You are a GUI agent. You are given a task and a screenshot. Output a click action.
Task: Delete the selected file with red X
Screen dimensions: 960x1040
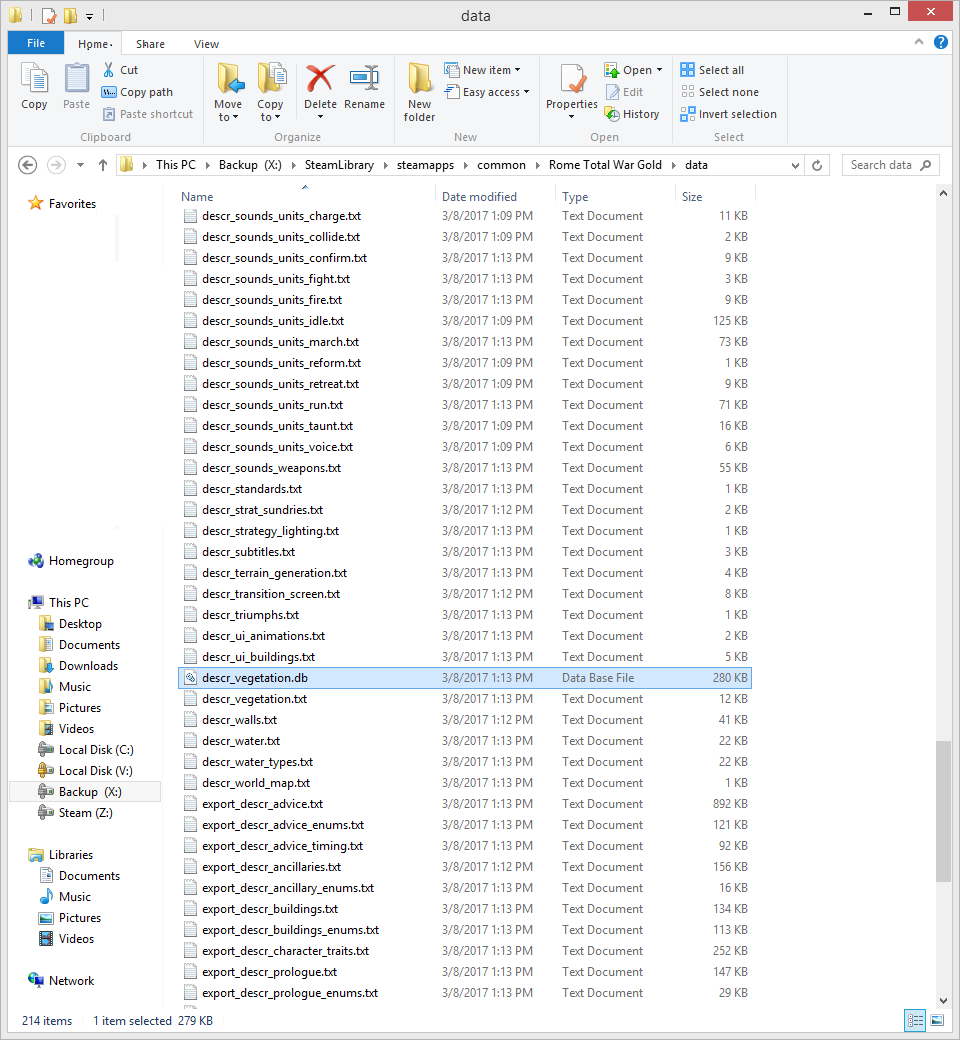click(x=320, y=91)
